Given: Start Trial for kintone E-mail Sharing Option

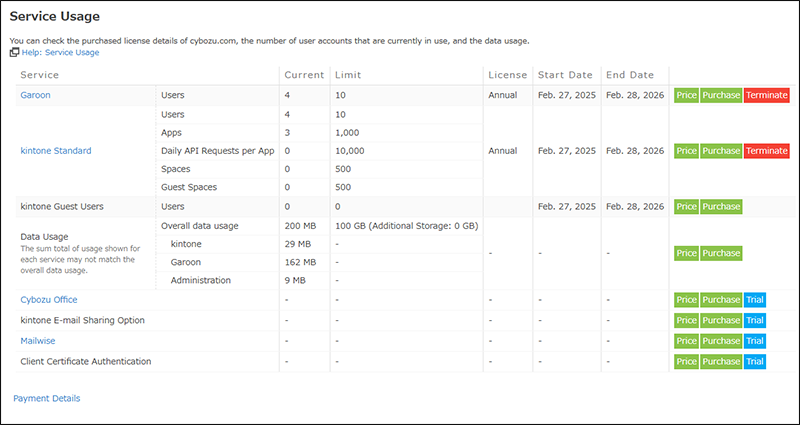Looking at the screenshot, I should point(755,320).
